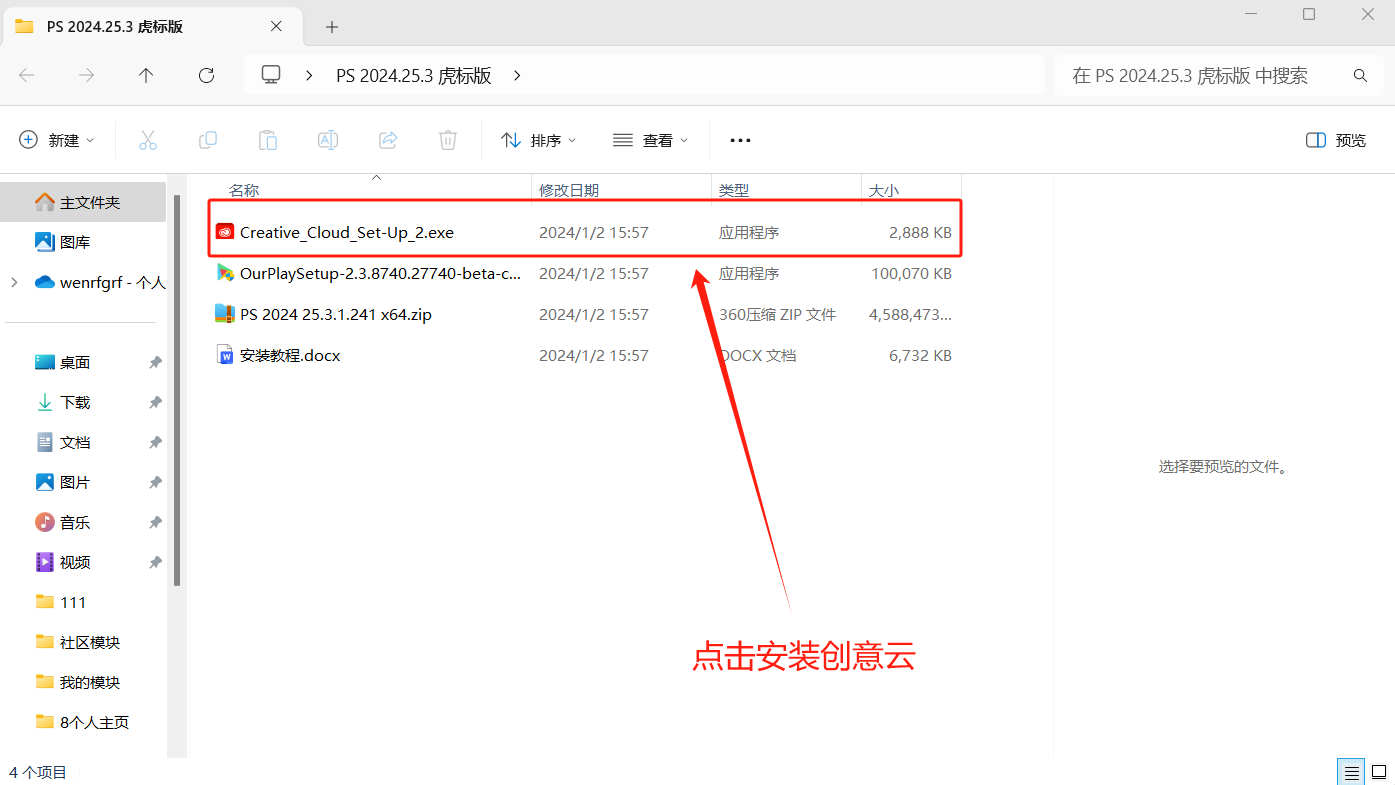1395x785 pixels.
Task: Select OurPlaySetup-2.3.8740.27740-beta file name
Action: click(x=381, y=273)
